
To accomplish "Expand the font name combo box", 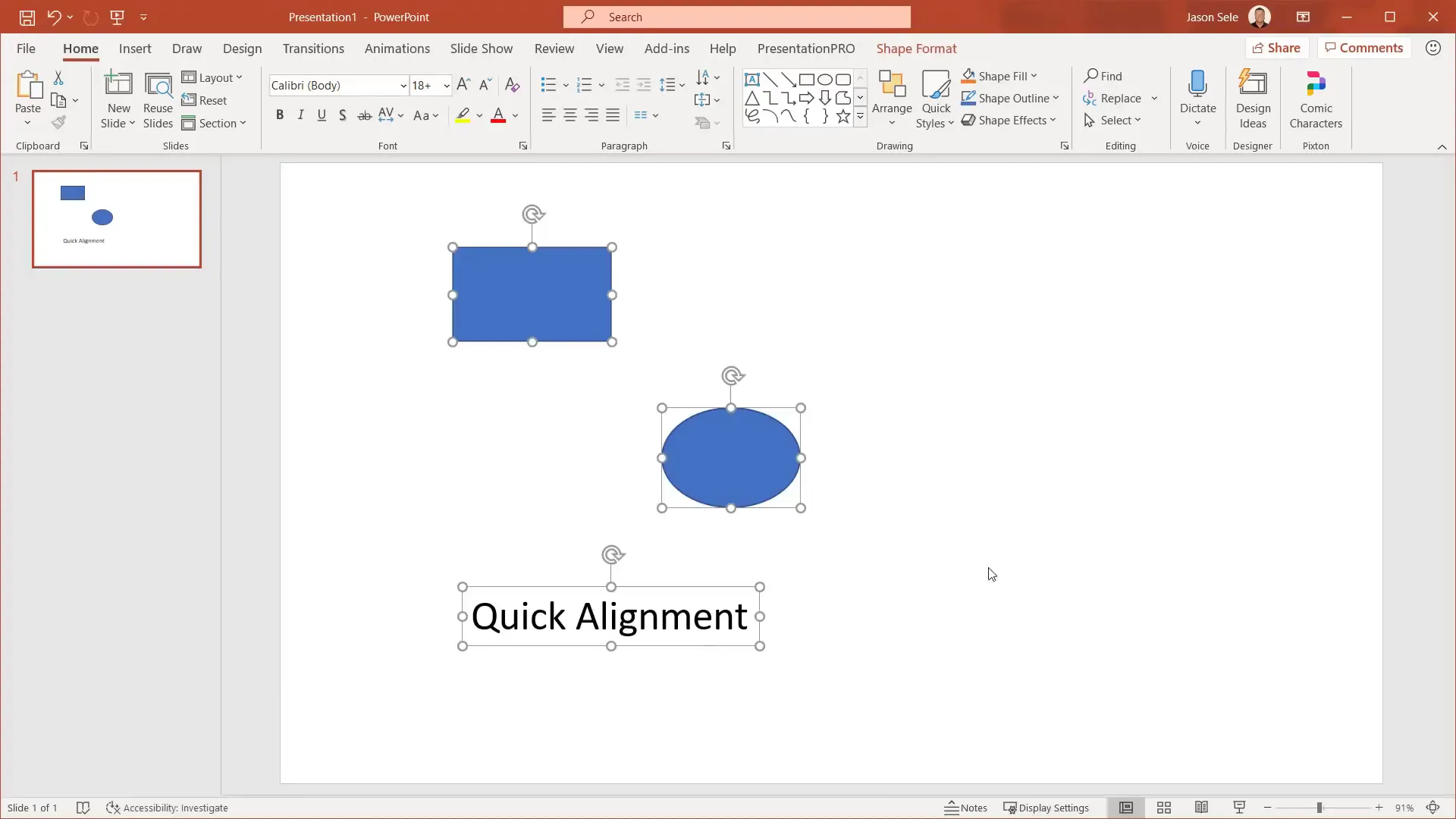I will (403, 85).
